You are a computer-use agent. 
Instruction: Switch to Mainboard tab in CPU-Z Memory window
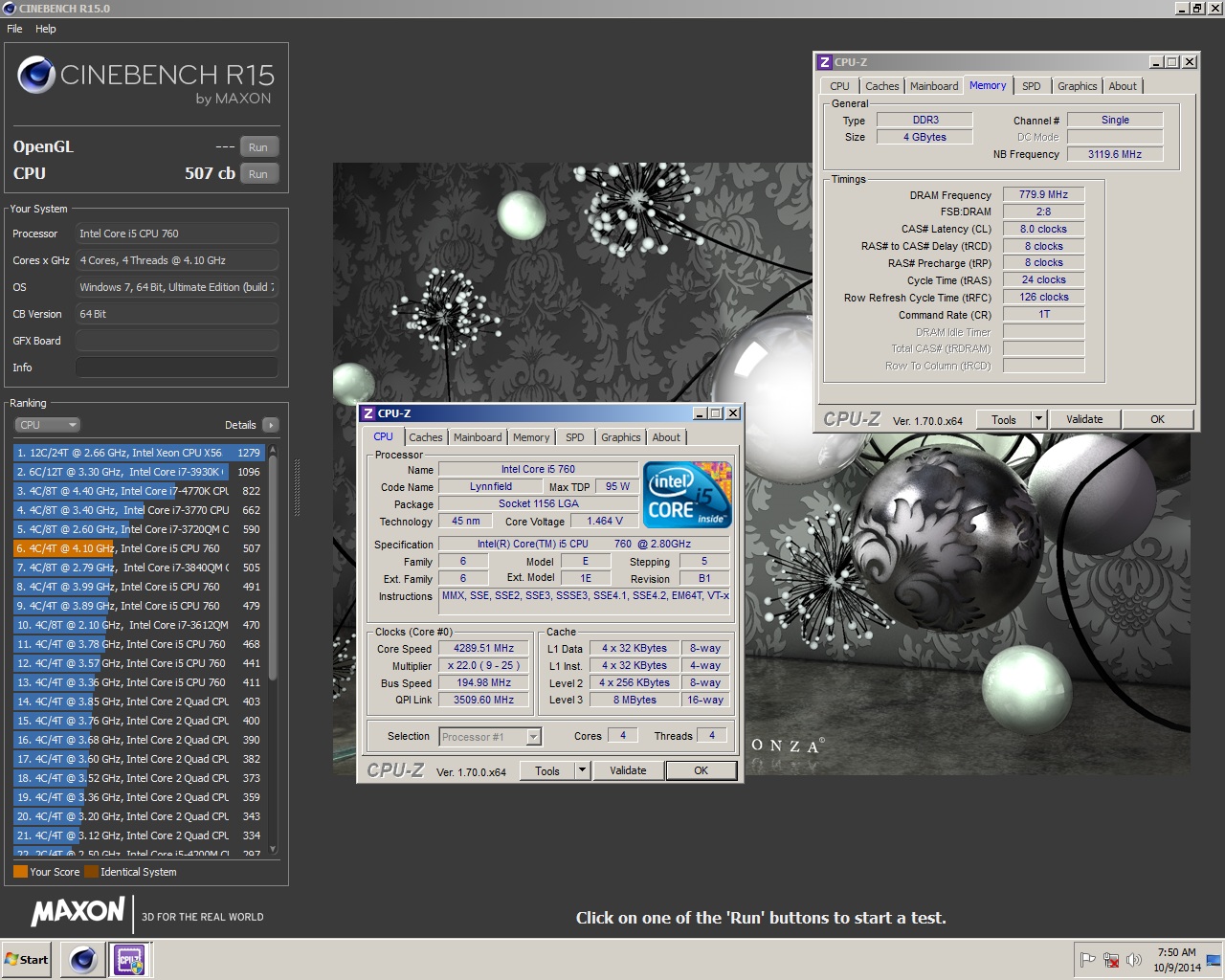pos(934,86)
